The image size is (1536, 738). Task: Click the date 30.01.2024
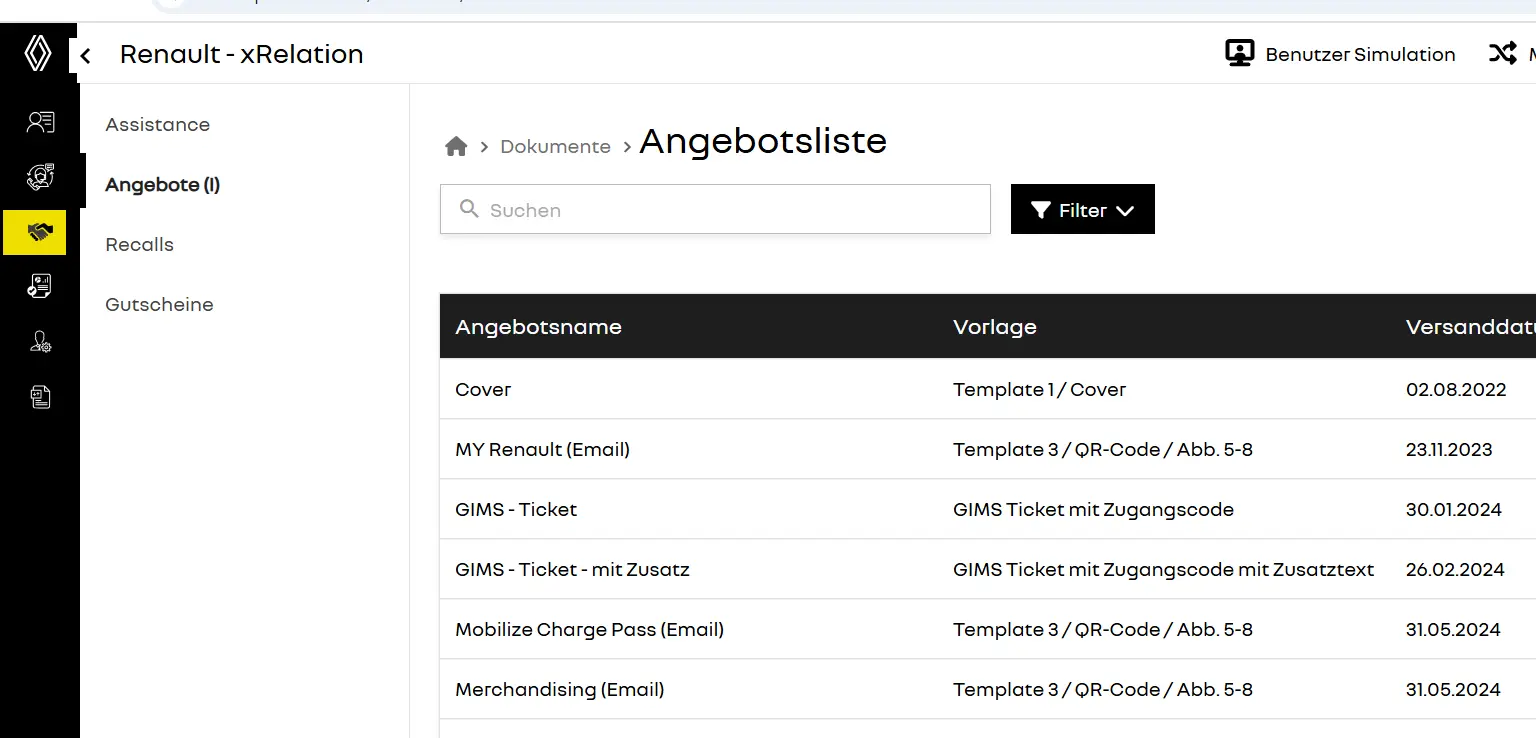point(1454,509)
